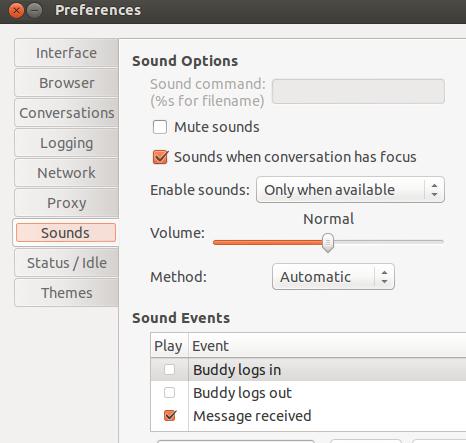Image resolution: width=466 pixels, height=443 pixels.
Task: Open the Enable sounds dropdown
Action: tap(350, 190)
